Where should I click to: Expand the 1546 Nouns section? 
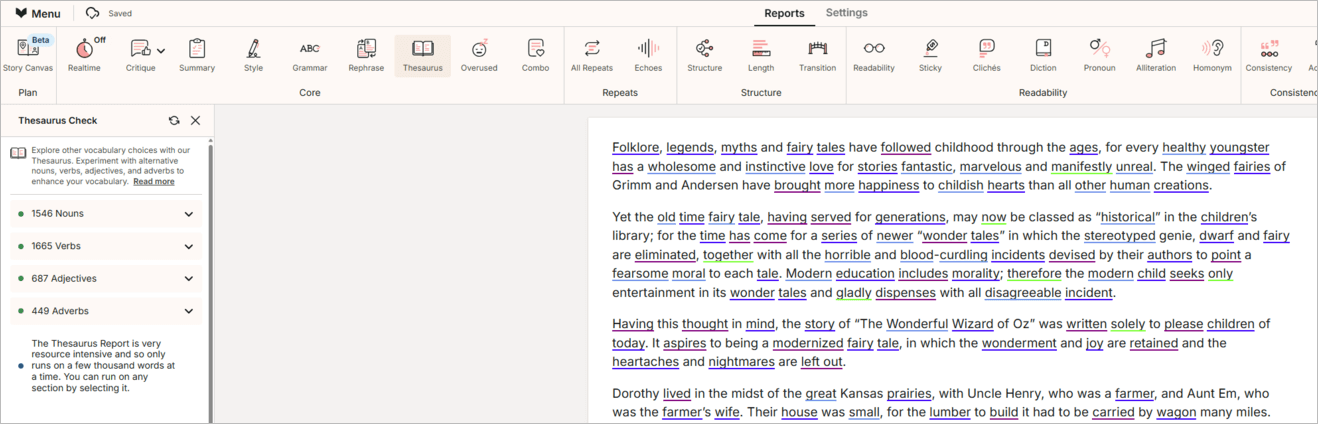click(105, 214)
